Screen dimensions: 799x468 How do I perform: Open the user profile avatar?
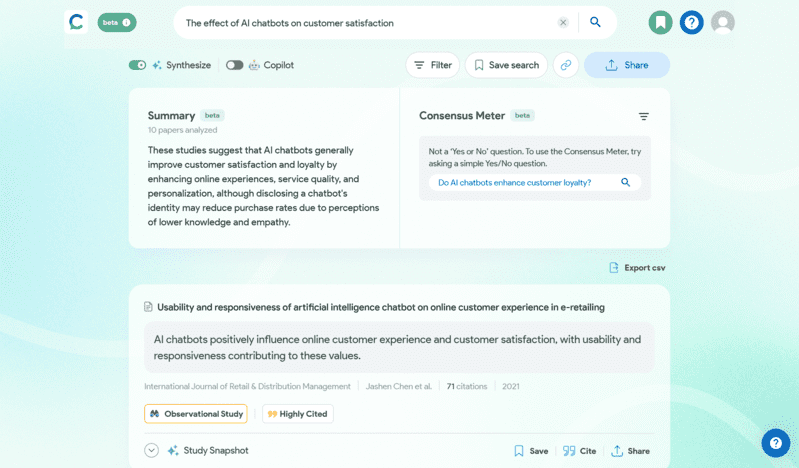click(723, 22)
